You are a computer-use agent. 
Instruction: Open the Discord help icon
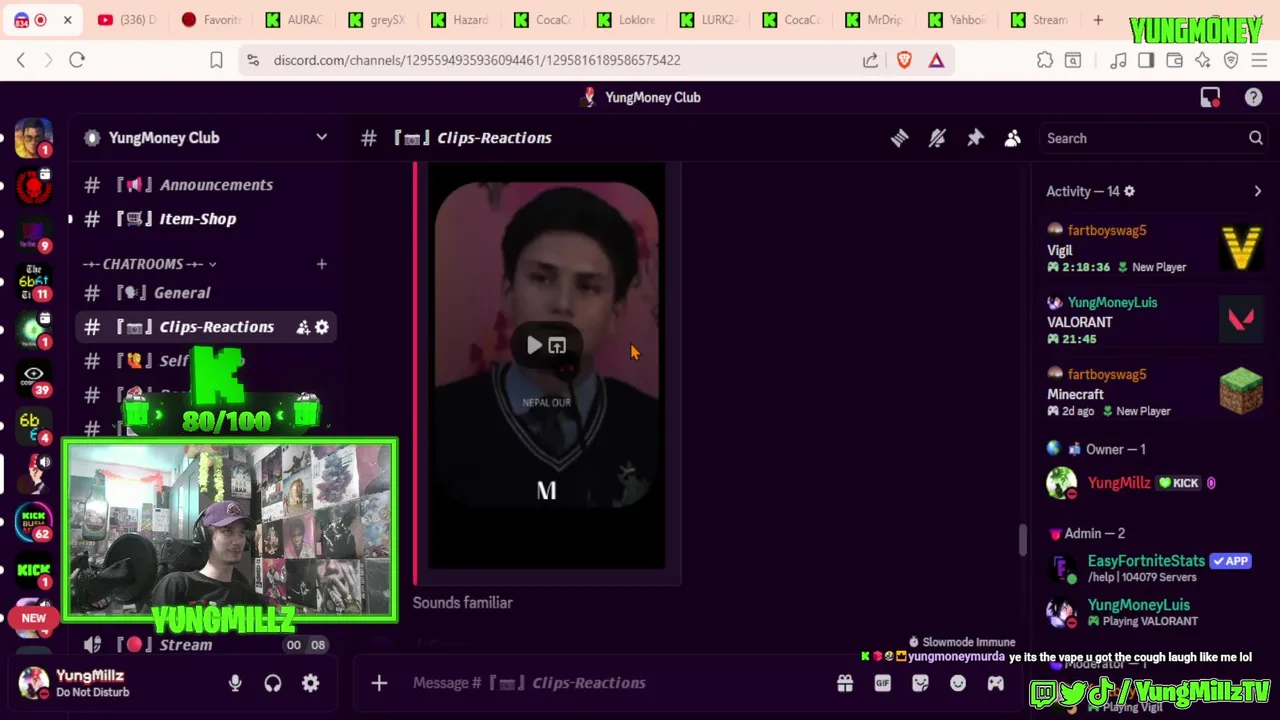tap(1253, 97)
